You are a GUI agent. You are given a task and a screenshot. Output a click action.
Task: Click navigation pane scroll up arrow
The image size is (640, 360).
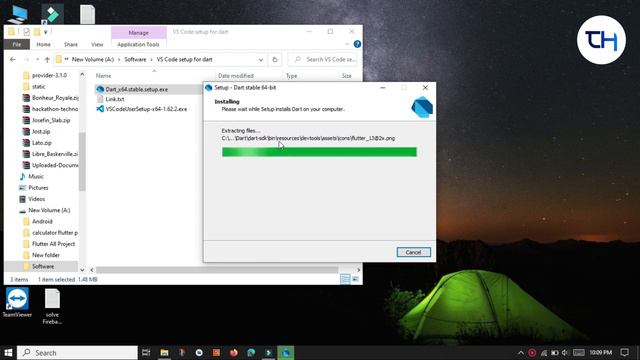pyautogui.click(x=82, y=75)
